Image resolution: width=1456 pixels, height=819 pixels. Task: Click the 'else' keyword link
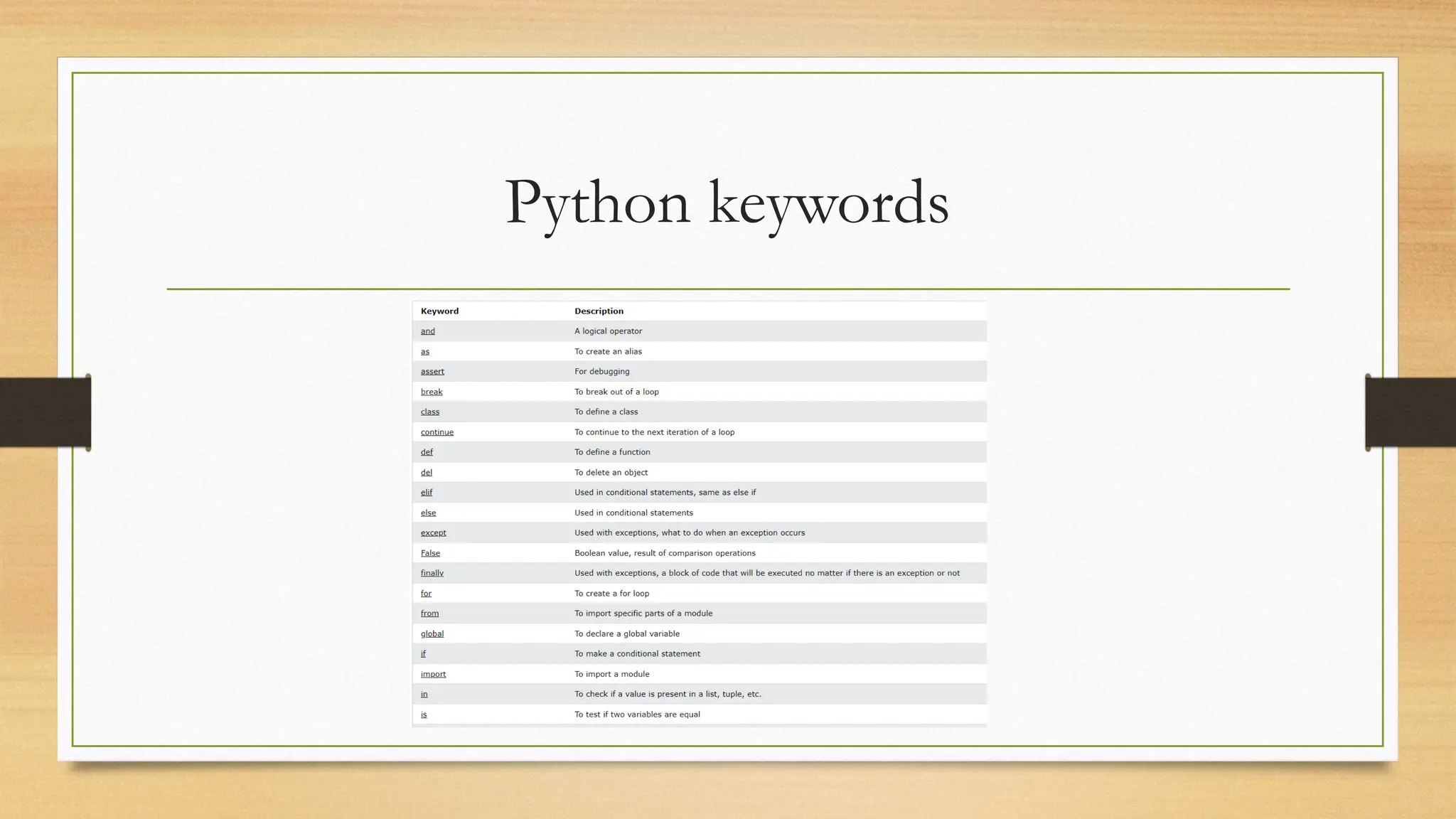click(428, 513)
